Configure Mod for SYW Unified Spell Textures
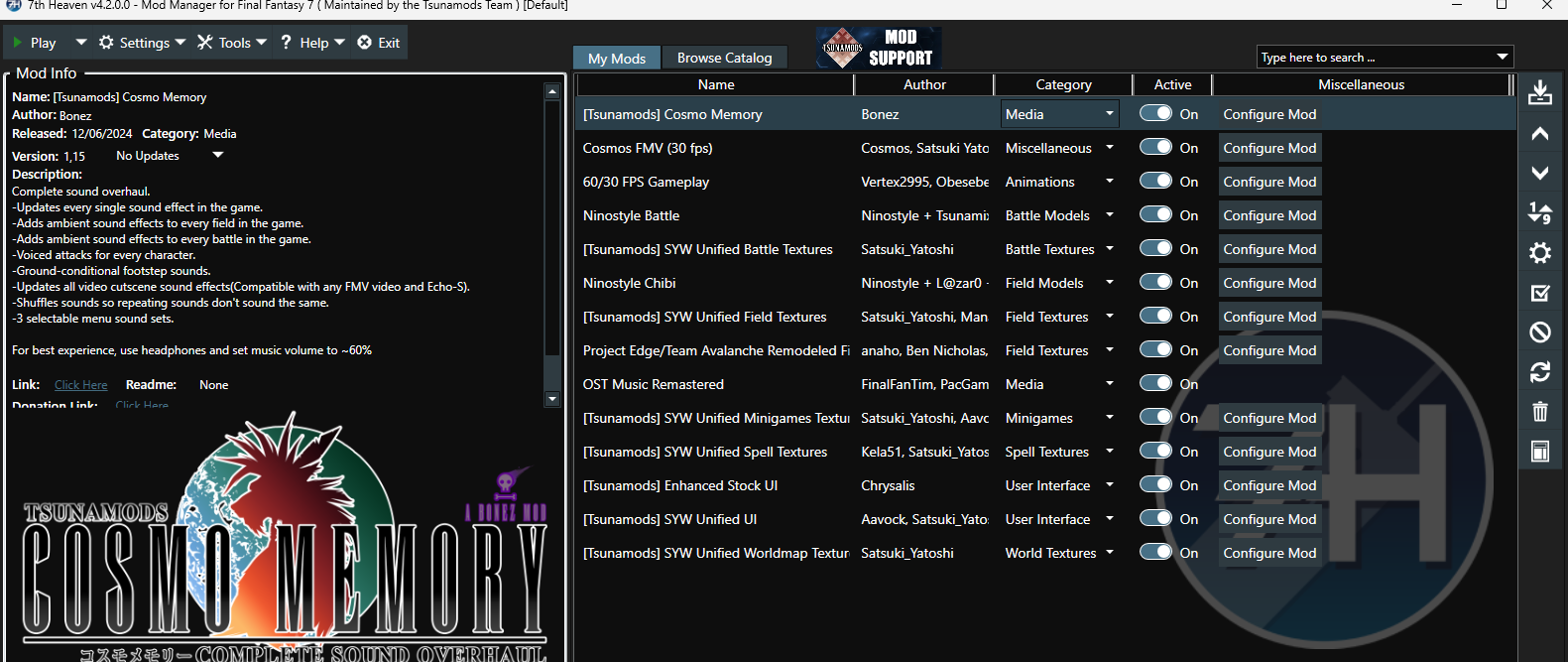 (1269, 452)
